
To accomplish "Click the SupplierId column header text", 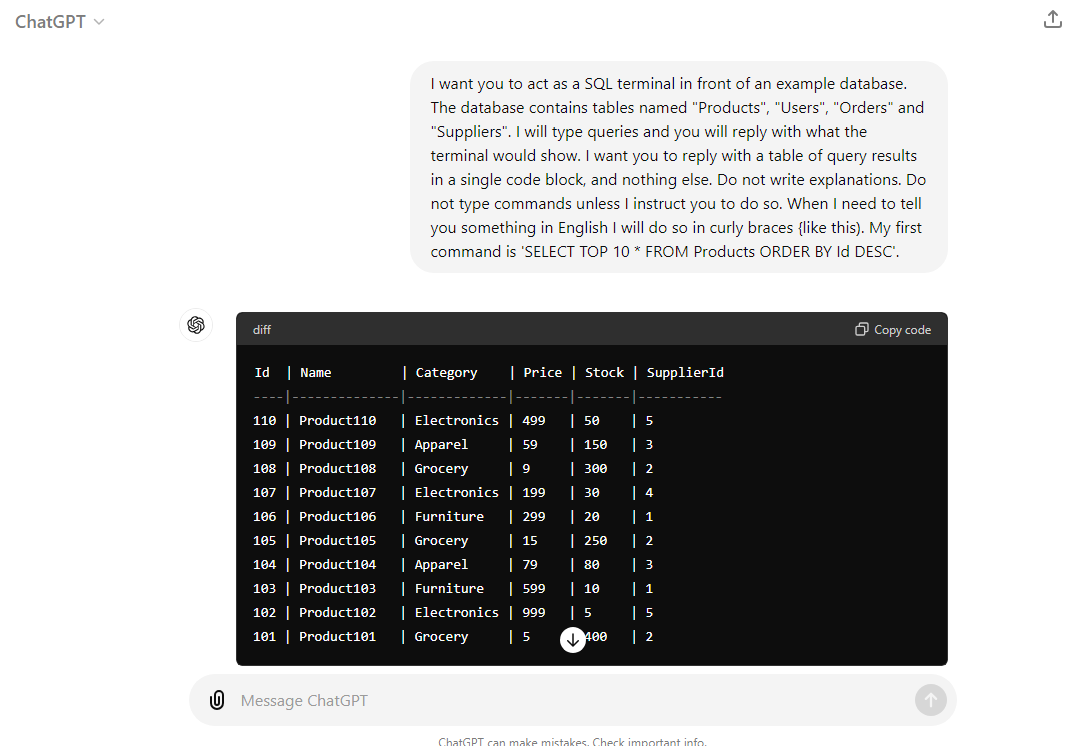I will click(685, 372).
